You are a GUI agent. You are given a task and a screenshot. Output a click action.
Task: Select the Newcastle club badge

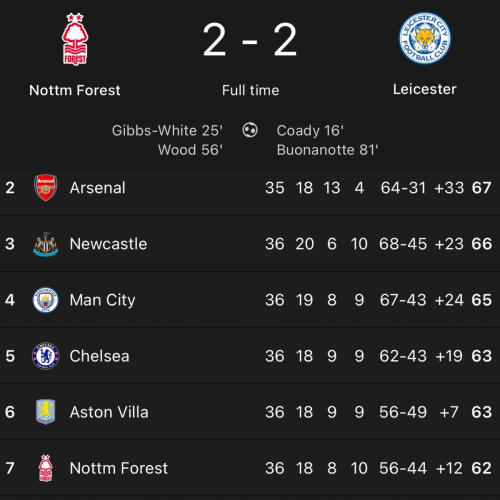[x=46, y=244]
